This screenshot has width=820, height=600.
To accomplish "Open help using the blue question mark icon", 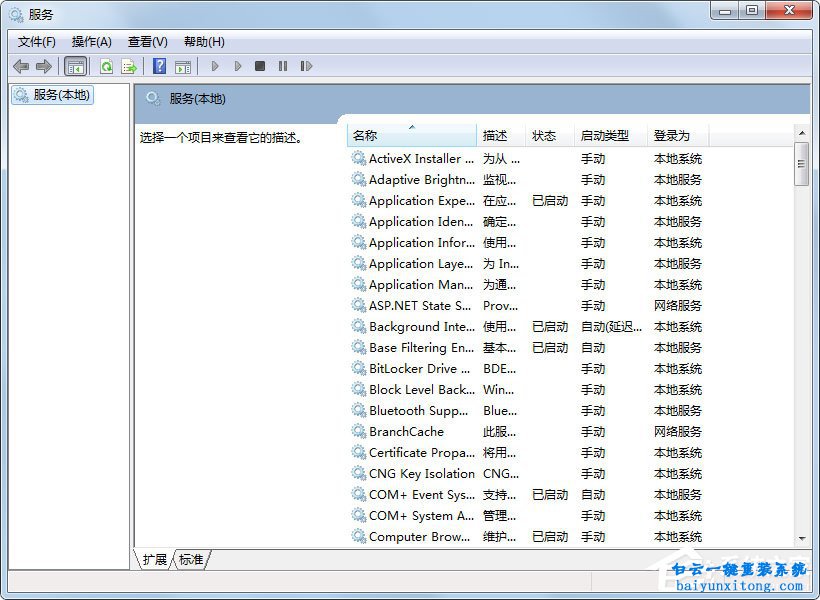I will pyautogui.click(x=159, y=66).
